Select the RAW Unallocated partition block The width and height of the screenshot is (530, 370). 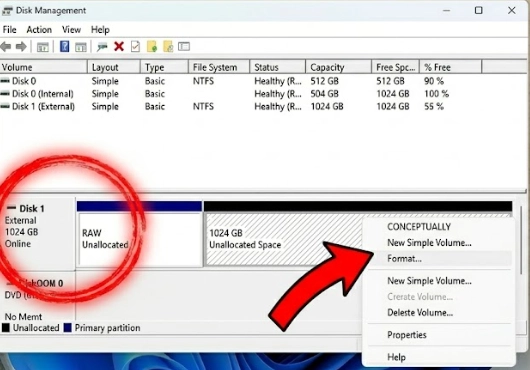(140, 239)
